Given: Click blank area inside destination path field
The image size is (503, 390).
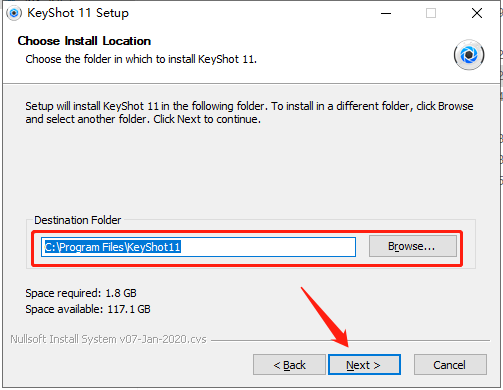Looking at the screenshot, I should (268, 247).
